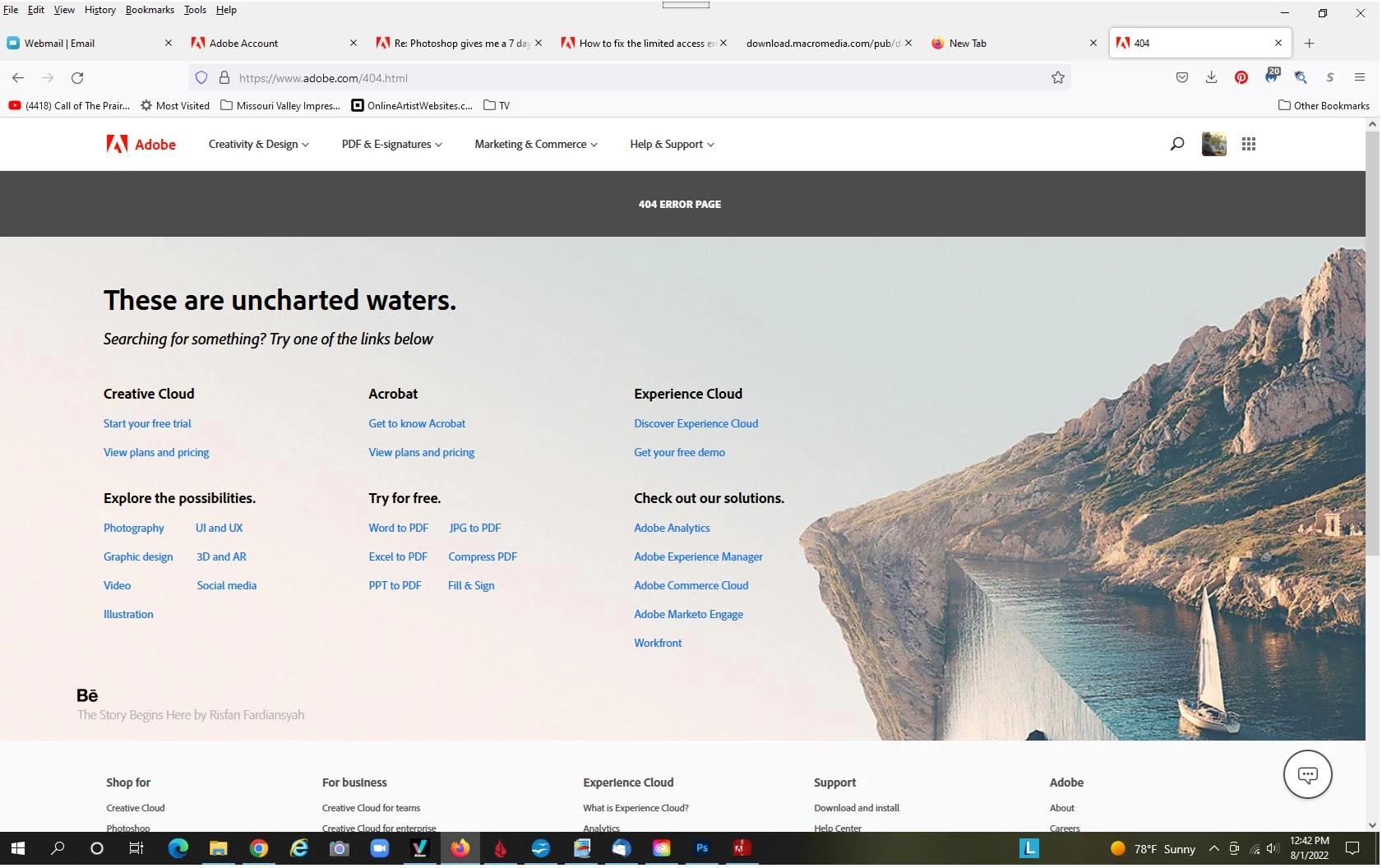1382x868 pixels.
Task: Open Creative Cloud for teams footer link
Action: [371, 809]
